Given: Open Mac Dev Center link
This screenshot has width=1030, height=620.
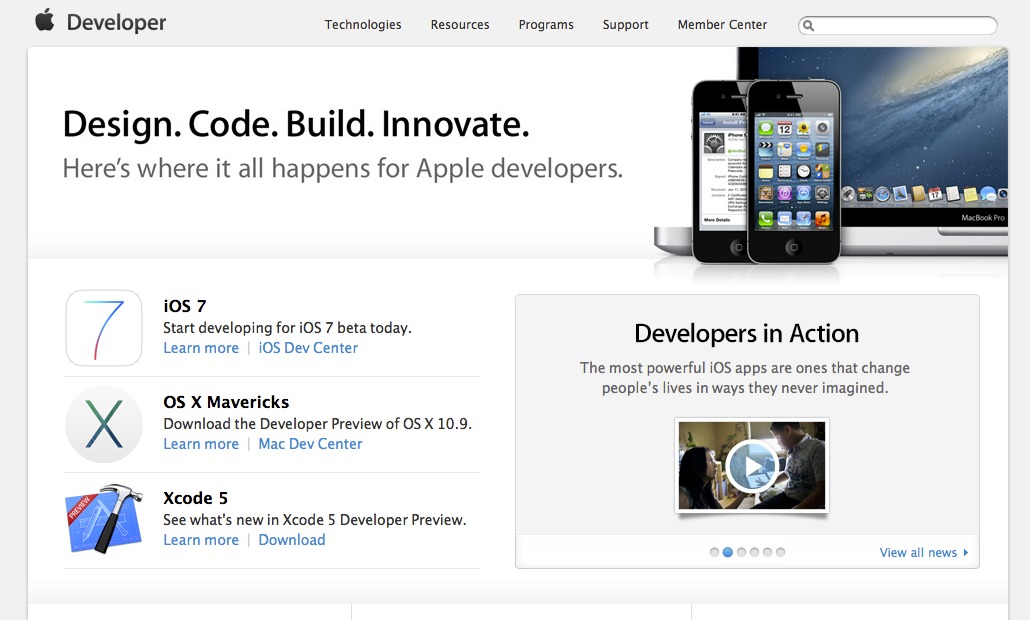Looking at the screenshot, I should pyautogui.click(x=310, y=444).
